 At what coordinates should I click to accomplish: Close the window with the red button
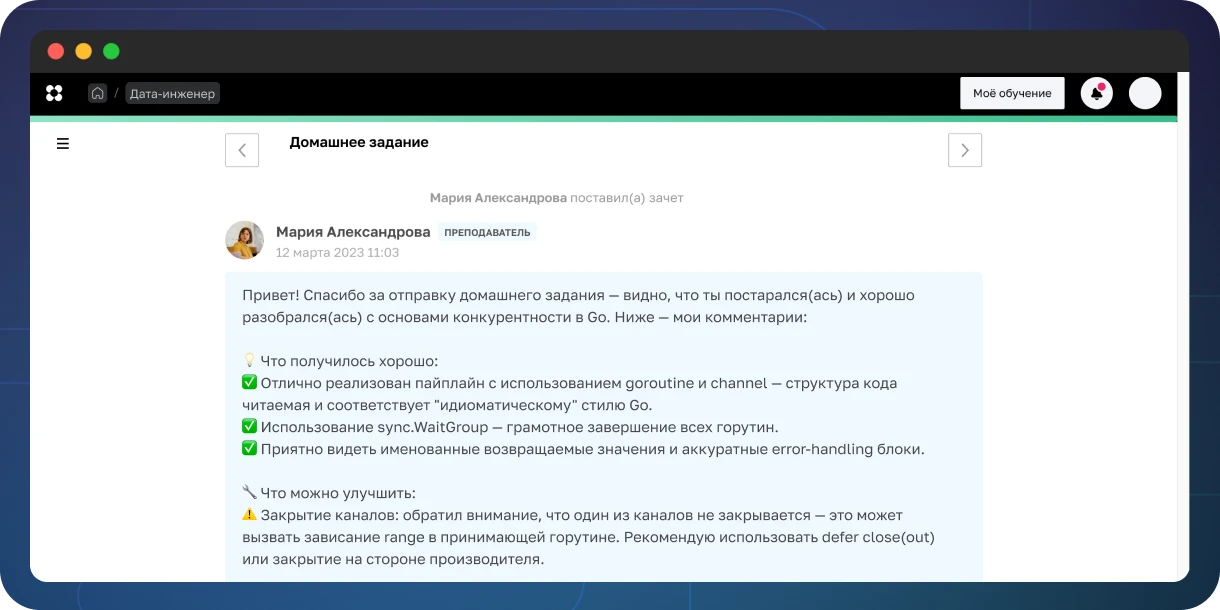click(56, 51)
